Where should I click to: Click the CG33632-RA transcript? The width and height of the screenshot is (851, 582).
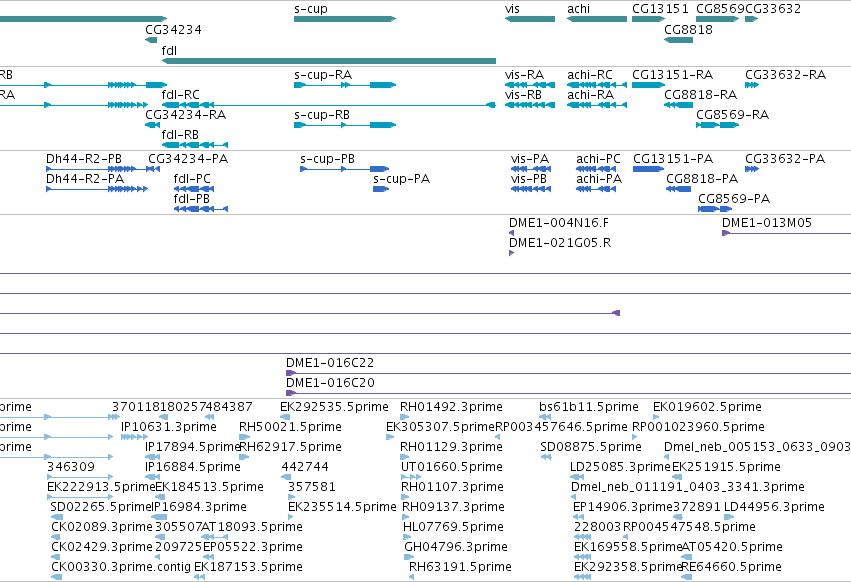point(752,85)
